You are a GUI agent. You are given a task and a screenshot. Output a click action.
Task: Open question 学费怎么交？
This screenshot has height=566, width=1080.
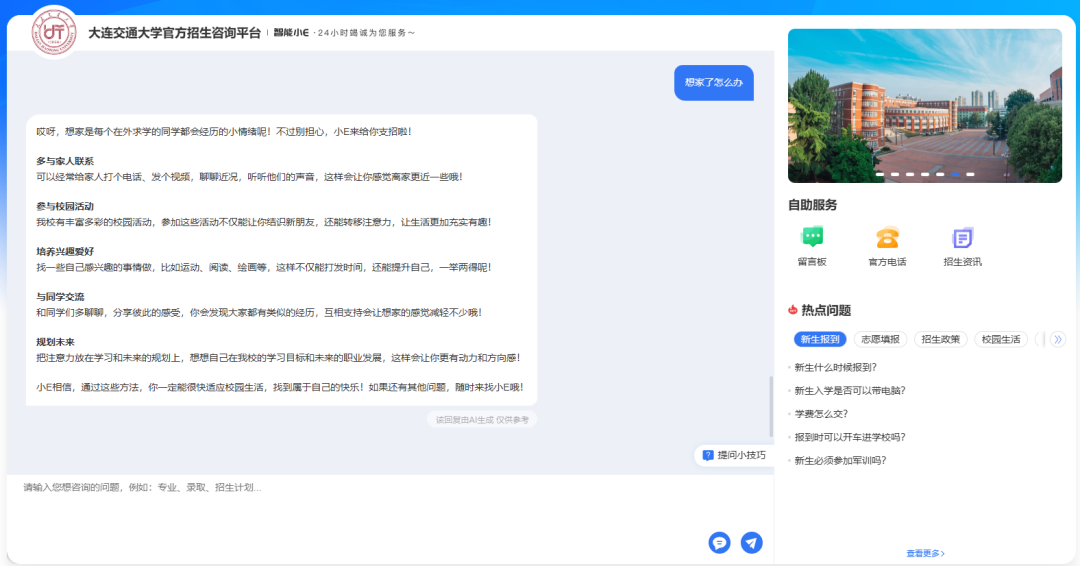click(821, 414)
